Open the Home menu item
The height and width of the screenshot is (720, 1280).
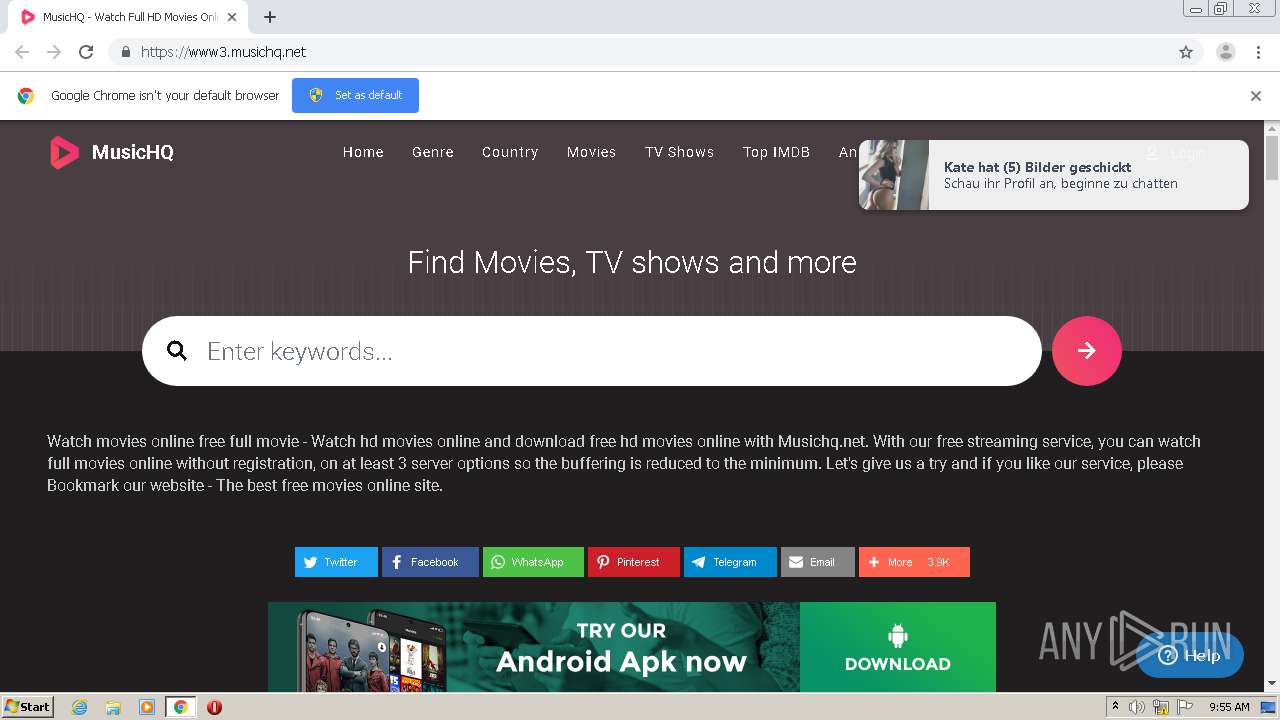pyautogui.click(x=363, y=152)
